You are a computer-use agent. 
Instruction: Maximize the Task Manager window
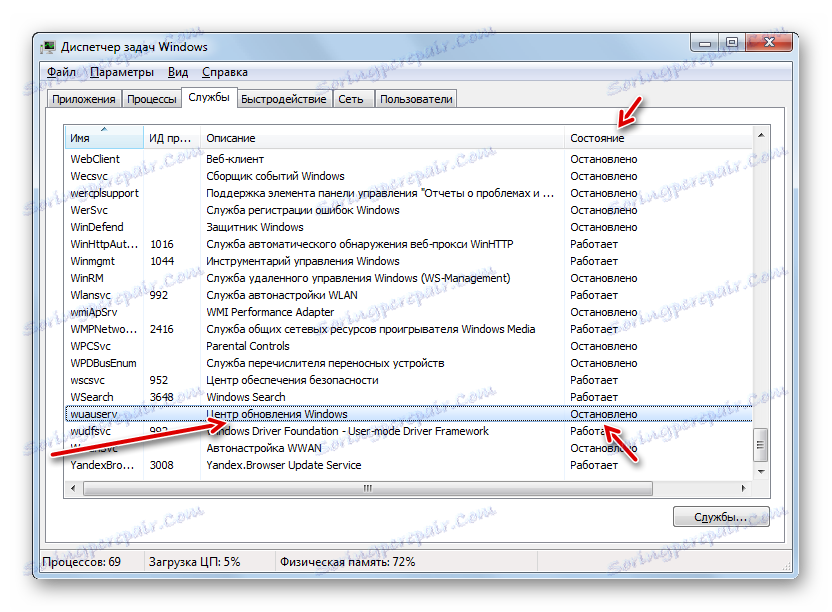[x=732, y=42]
